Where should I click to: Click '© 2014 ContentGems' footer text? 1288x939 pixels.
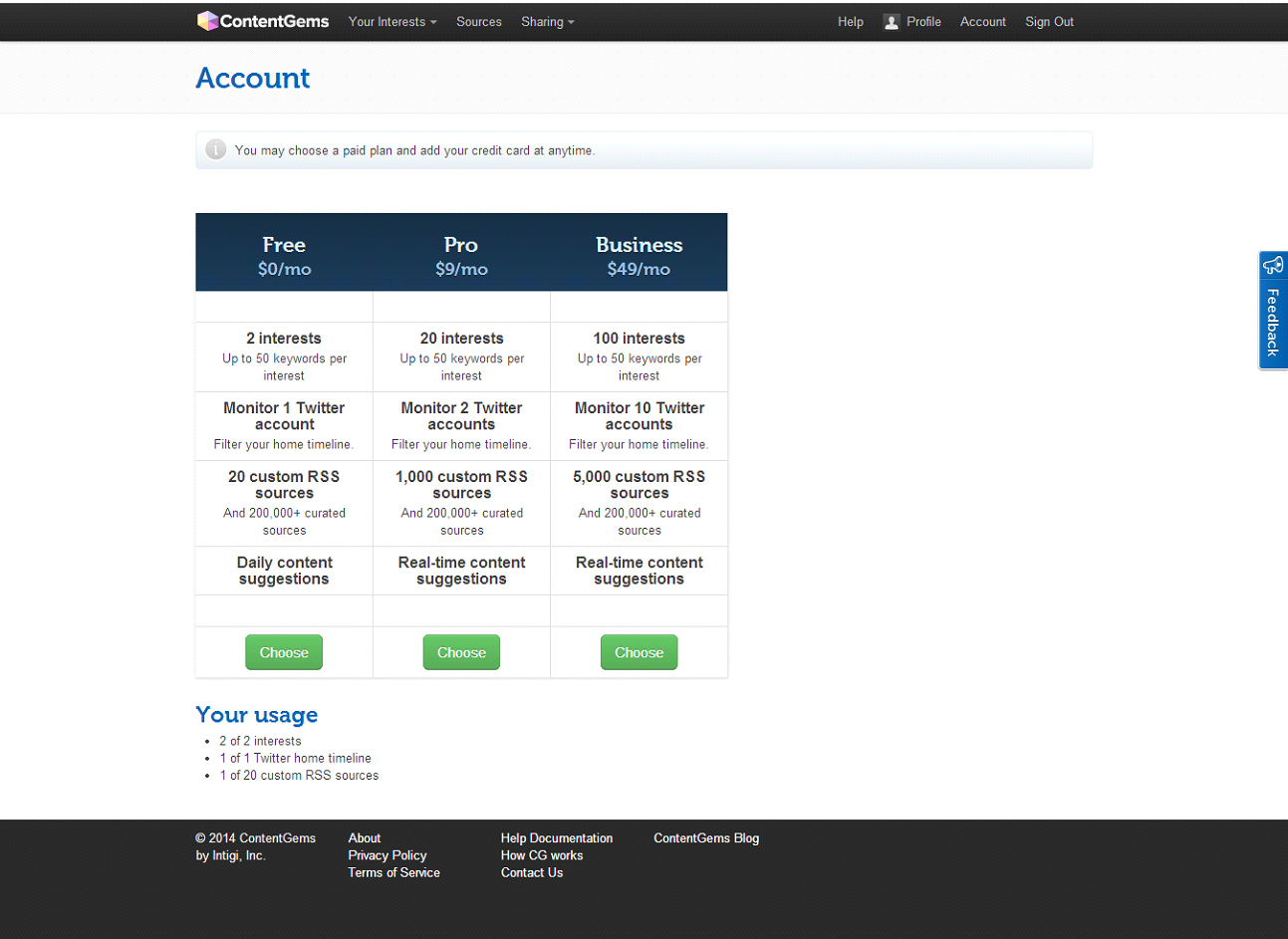pos(256,838)
